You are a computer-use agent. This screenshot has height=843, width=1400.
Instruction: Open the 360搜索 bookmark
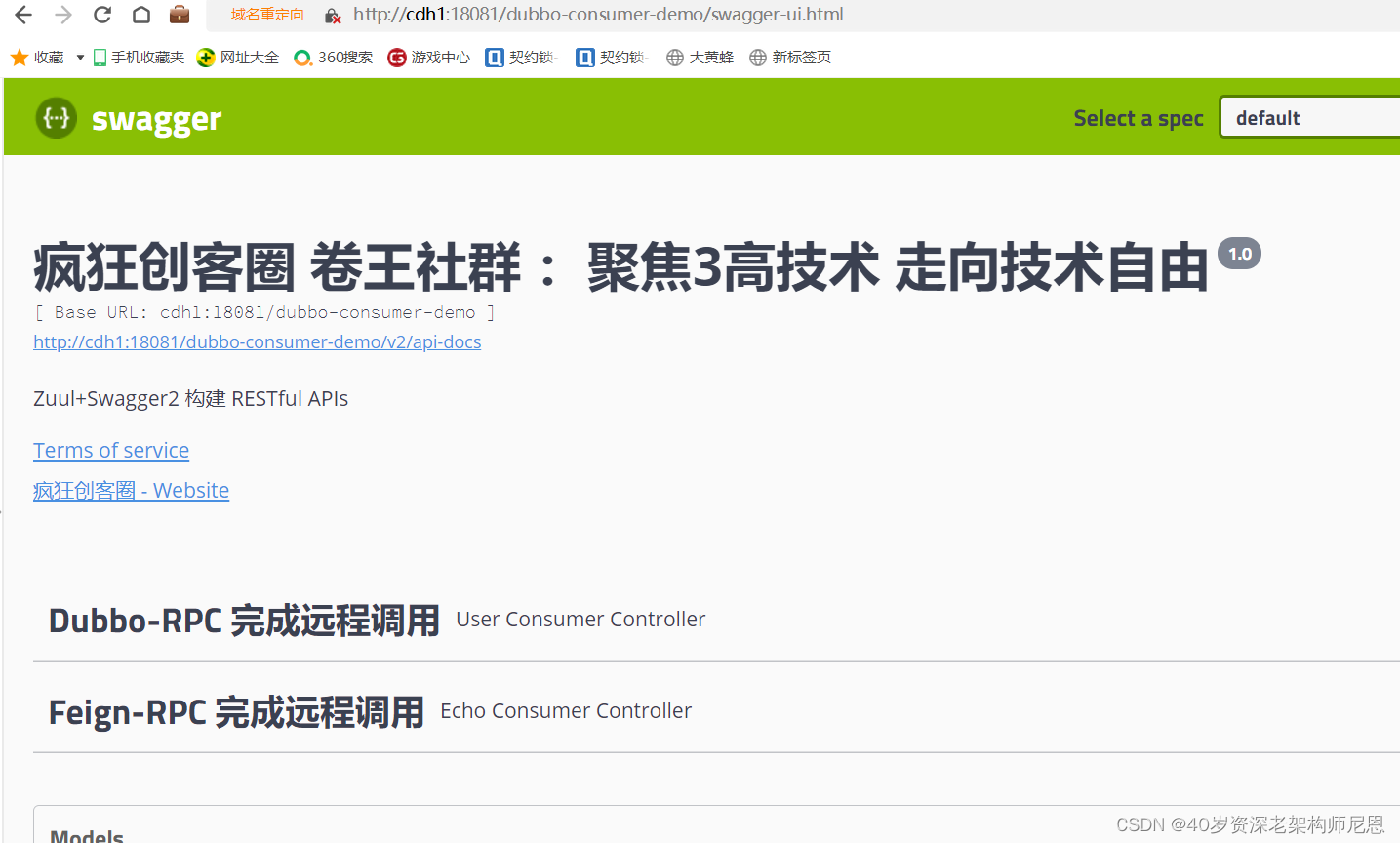pyautogui.click(x=334, y=58)
